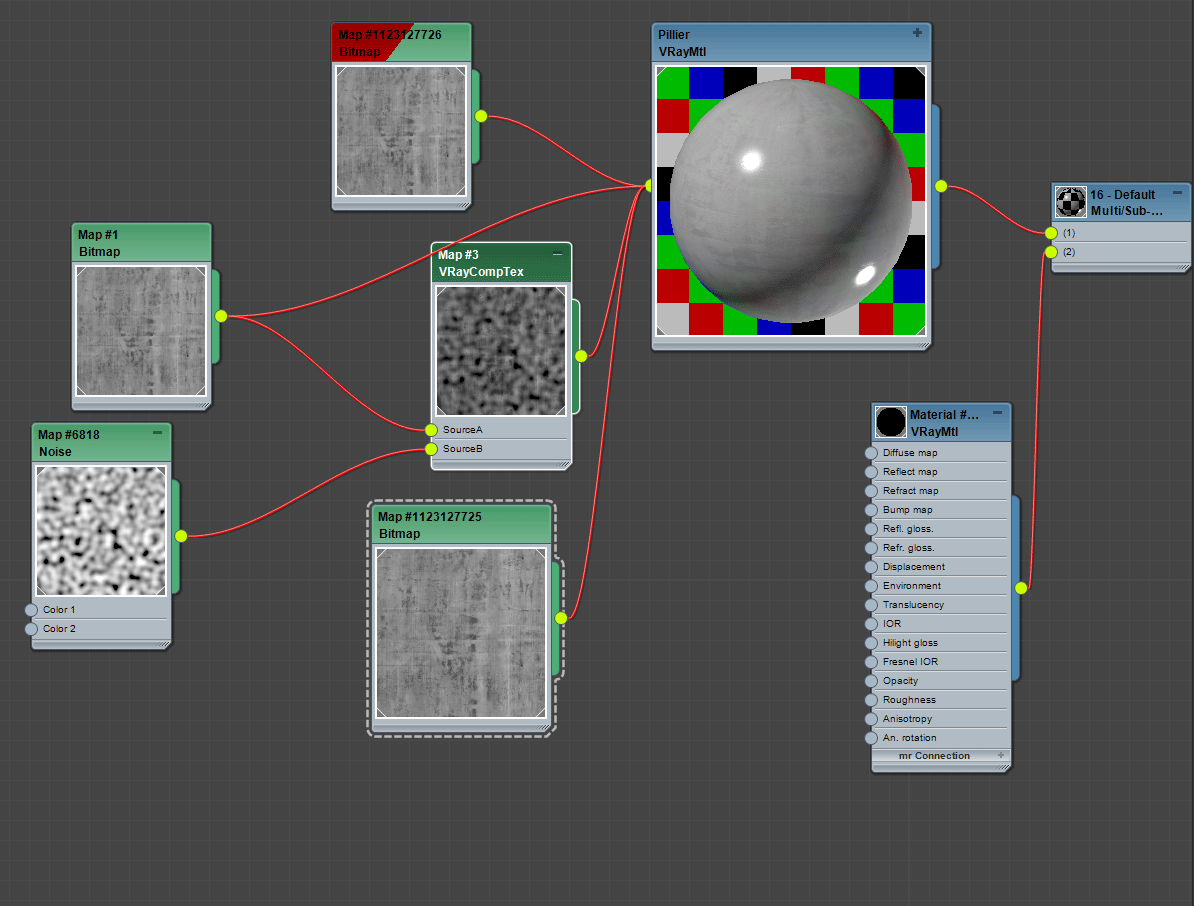Select the Map #3 VRayCompTex title bar
Screen dimensions: 1194x906
tap(501, 263)
